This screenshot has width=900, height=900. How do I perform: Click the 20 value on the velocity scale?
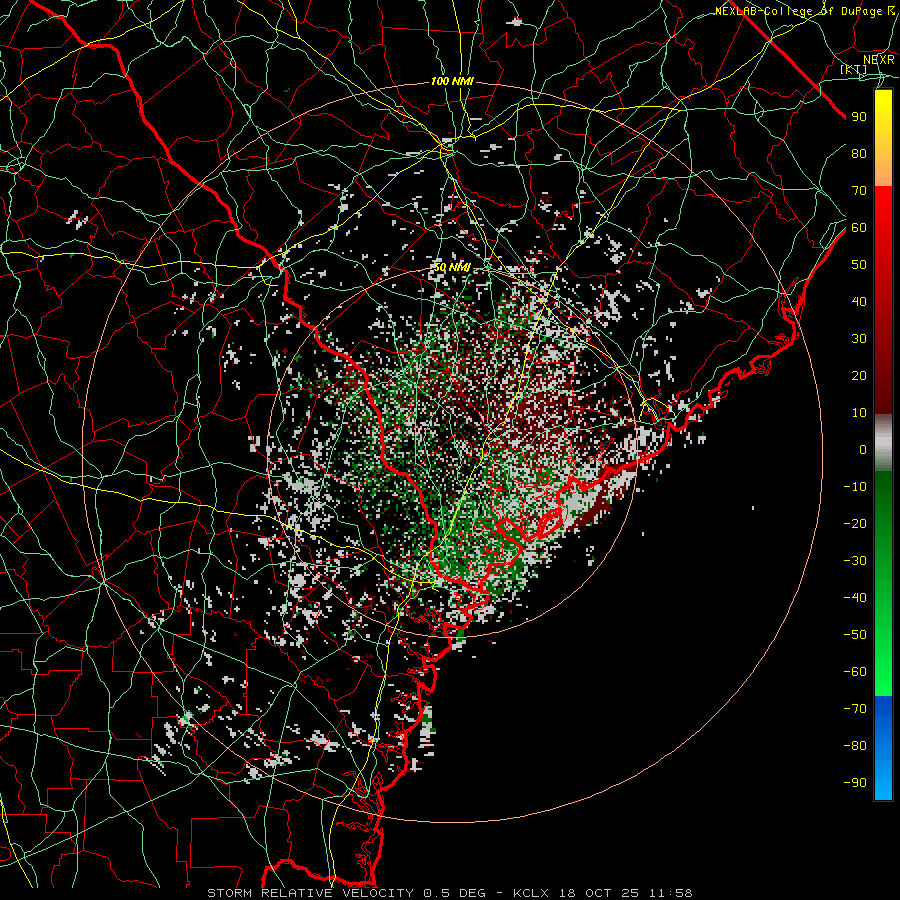[859, 376]
